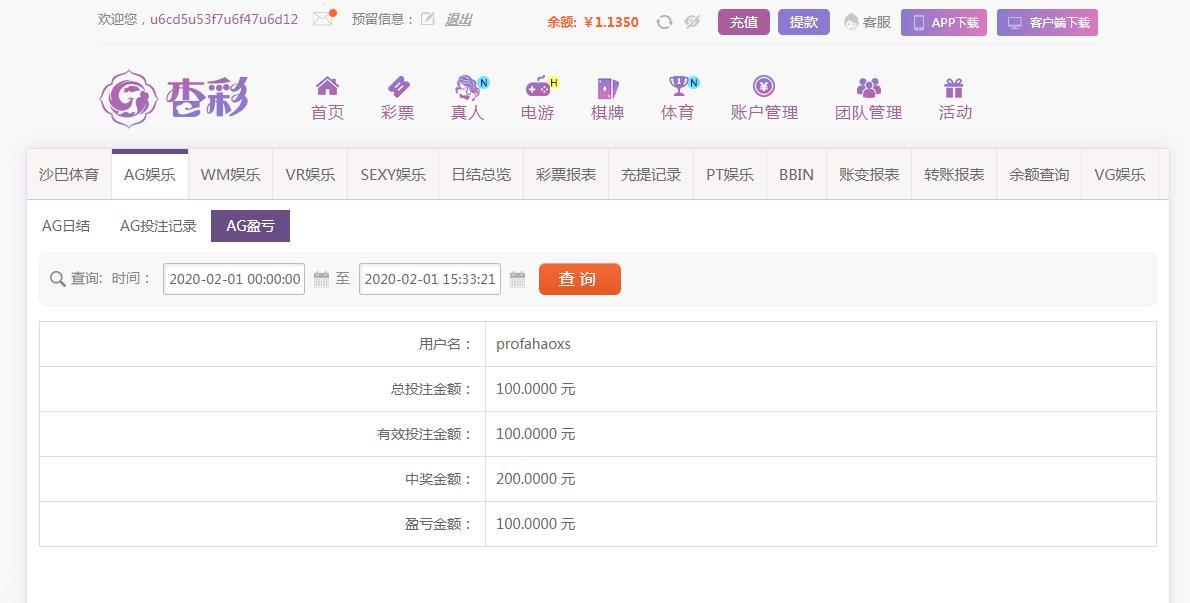The image size is (1190, 603).
Task: Click the 客户端下载 button
Action: [x=1047, y=23]
